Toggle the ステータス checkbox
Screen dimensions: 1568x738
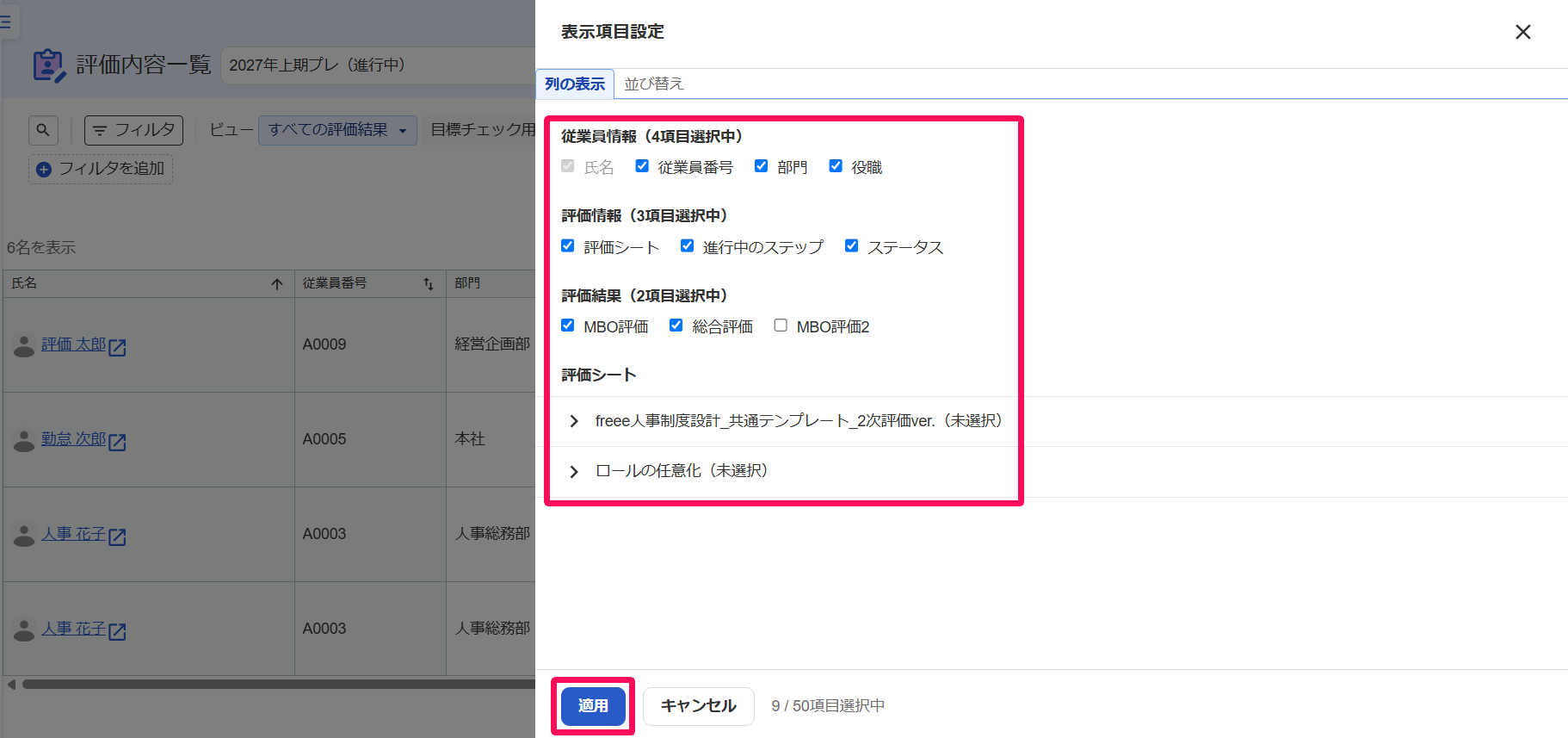(x=852, y=245)
